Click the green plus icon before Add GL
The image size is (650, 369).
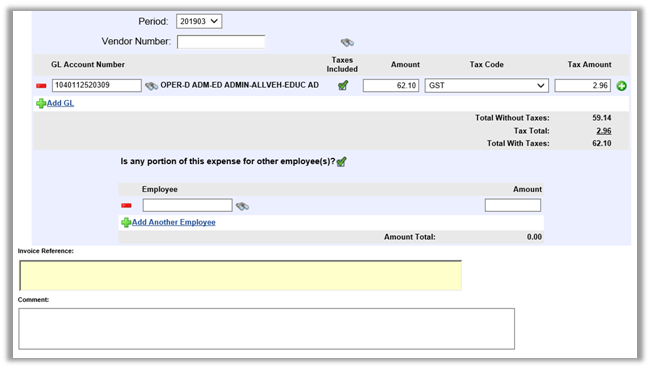click(x=41, y=103)
